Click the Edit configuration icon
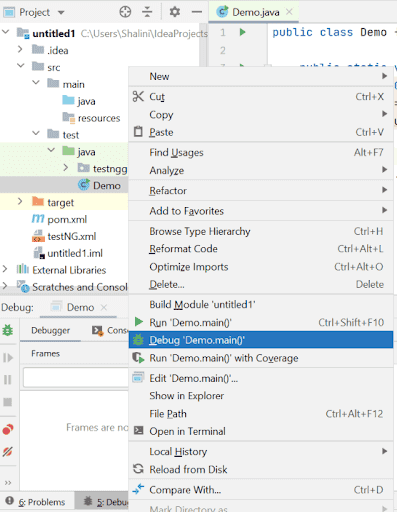 point(138,378)
